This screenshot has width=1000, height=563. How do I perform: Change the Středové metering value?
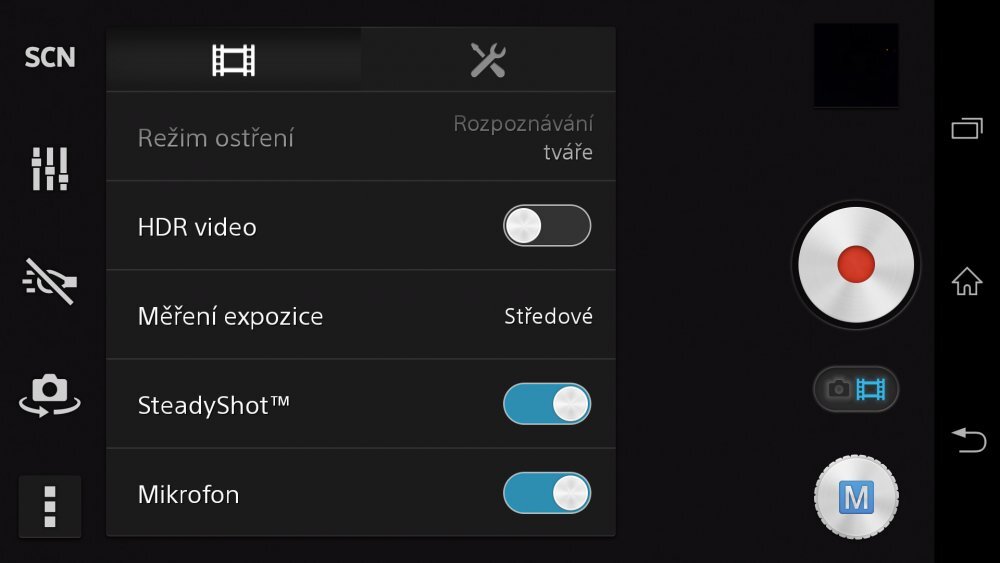pyautogui.click(x=548, y=317)
